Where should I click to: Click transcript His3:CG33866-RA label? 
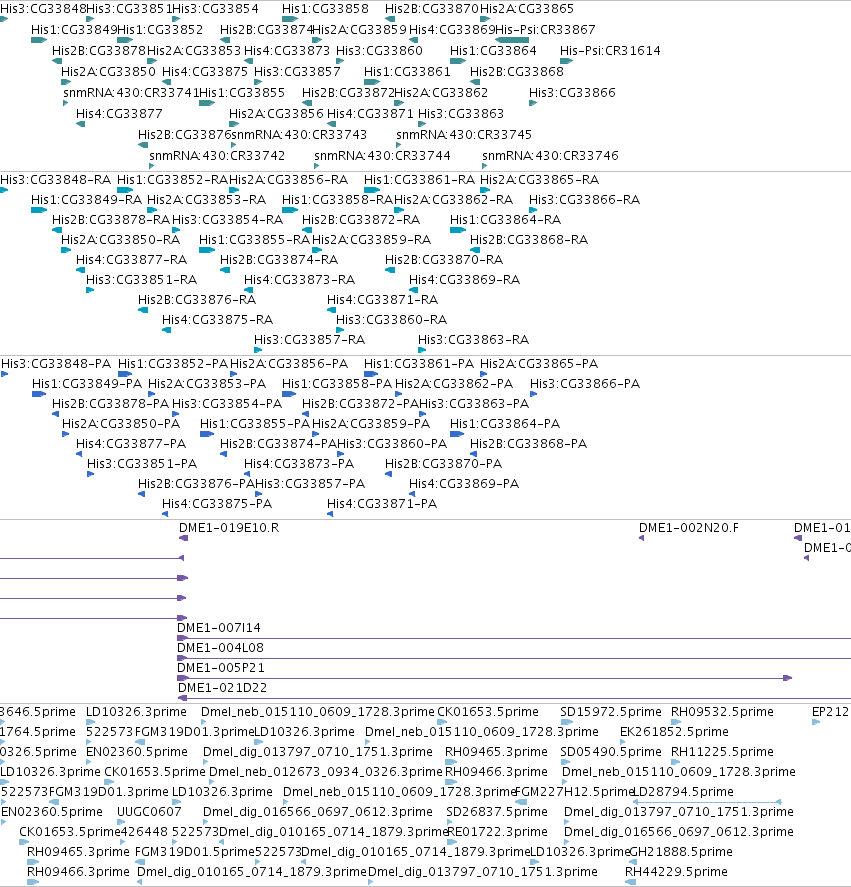click(x=584, y=199)
